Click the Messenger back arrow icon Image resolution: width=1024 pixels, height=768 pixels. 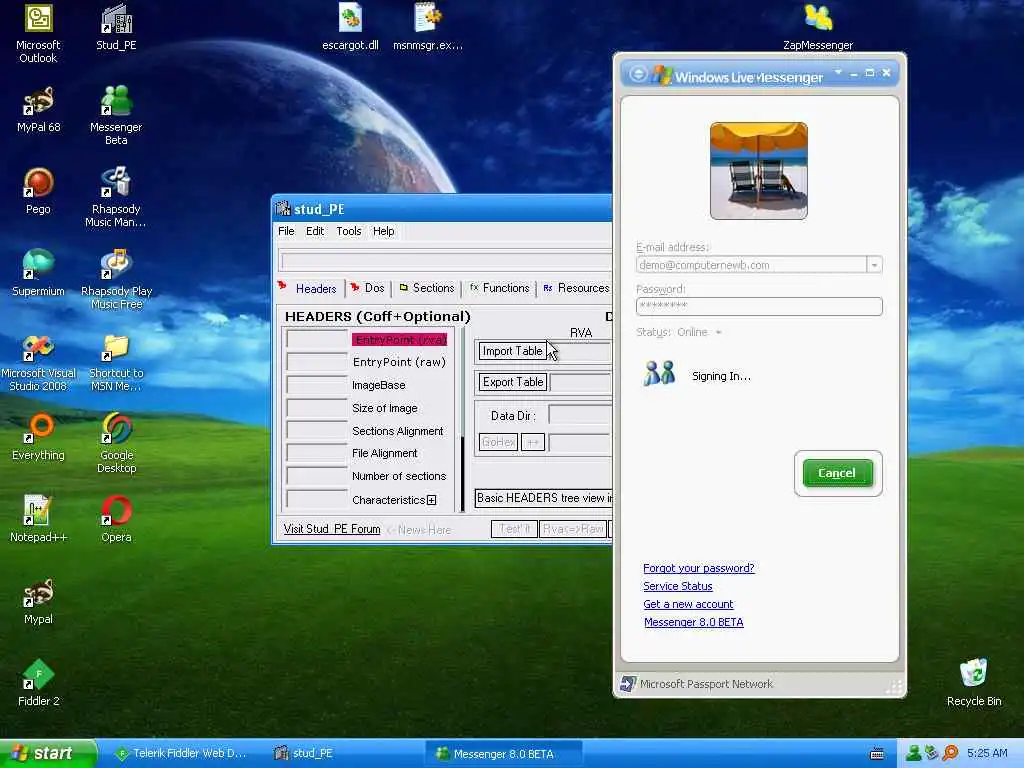click(638, 74)
